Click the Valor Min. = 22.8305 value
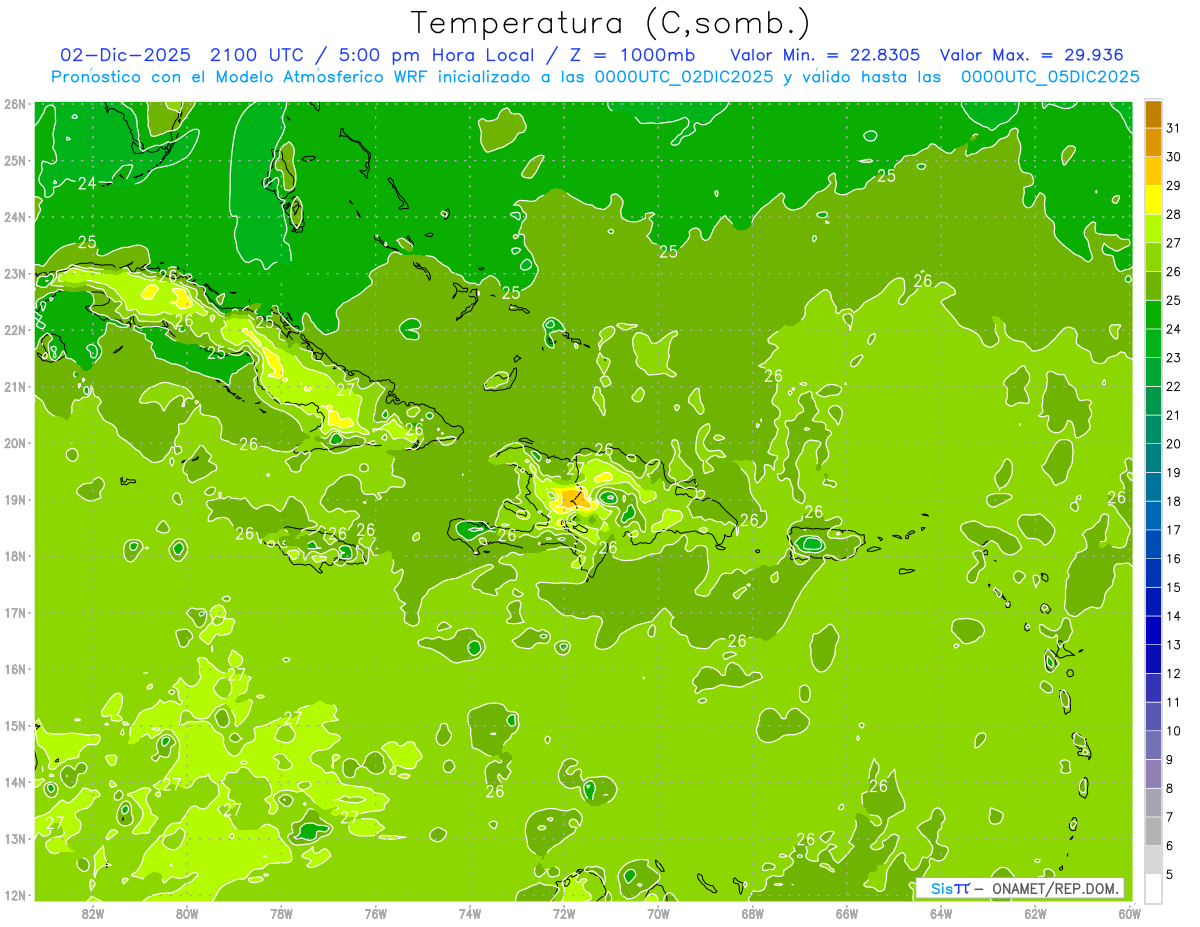The image size is (1200, 927). [825, 55]
